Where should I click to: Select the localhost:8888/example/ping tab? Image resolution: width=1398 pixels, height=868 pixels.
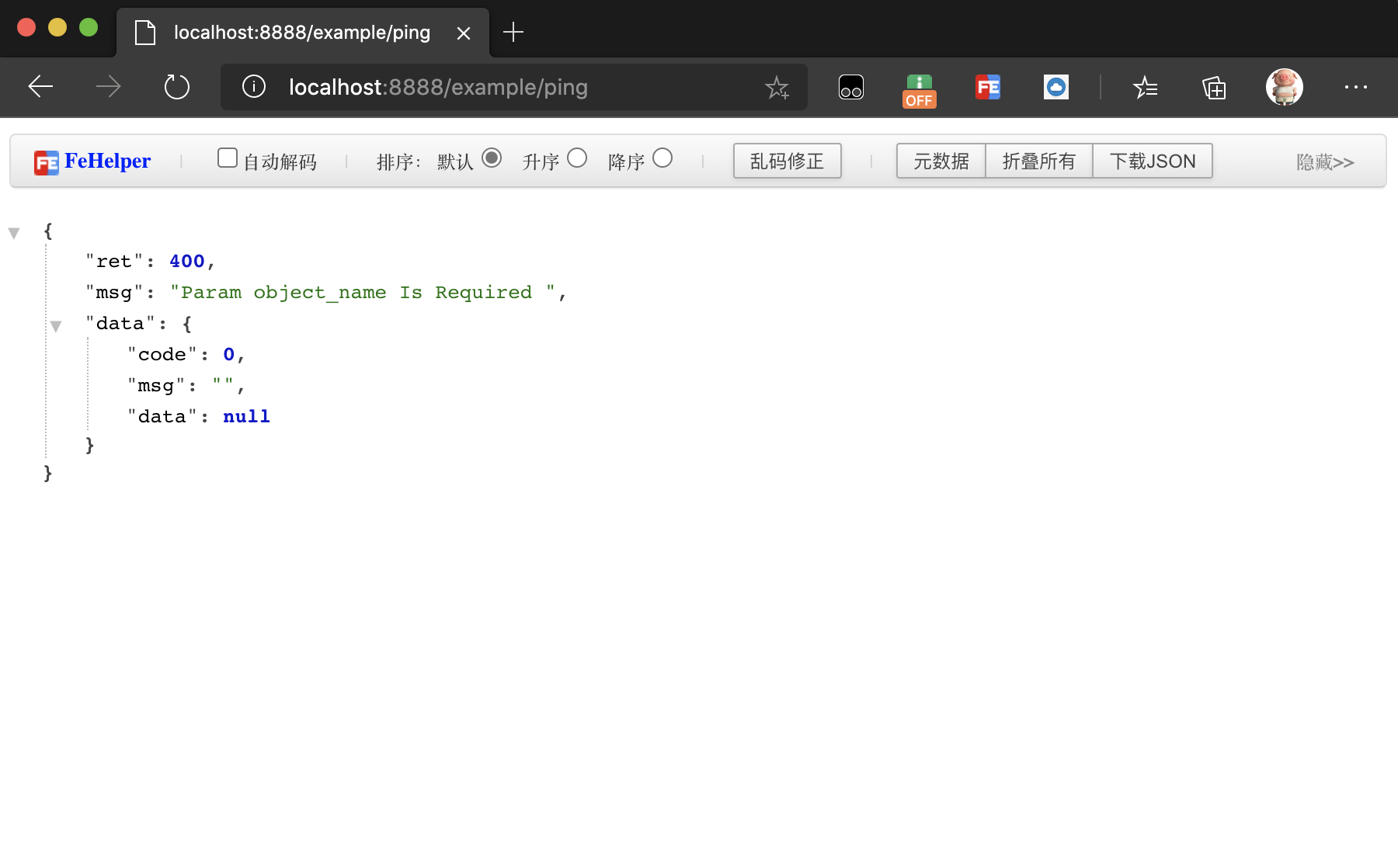tap(303, 33)
